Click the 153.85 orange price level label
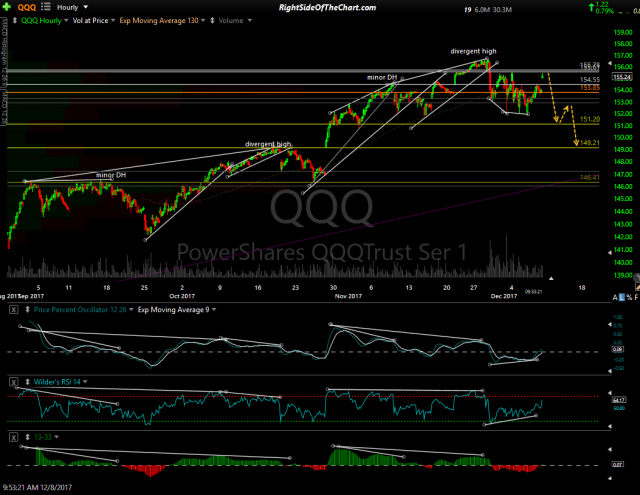The image size is (640, 495). pos(590,88)
